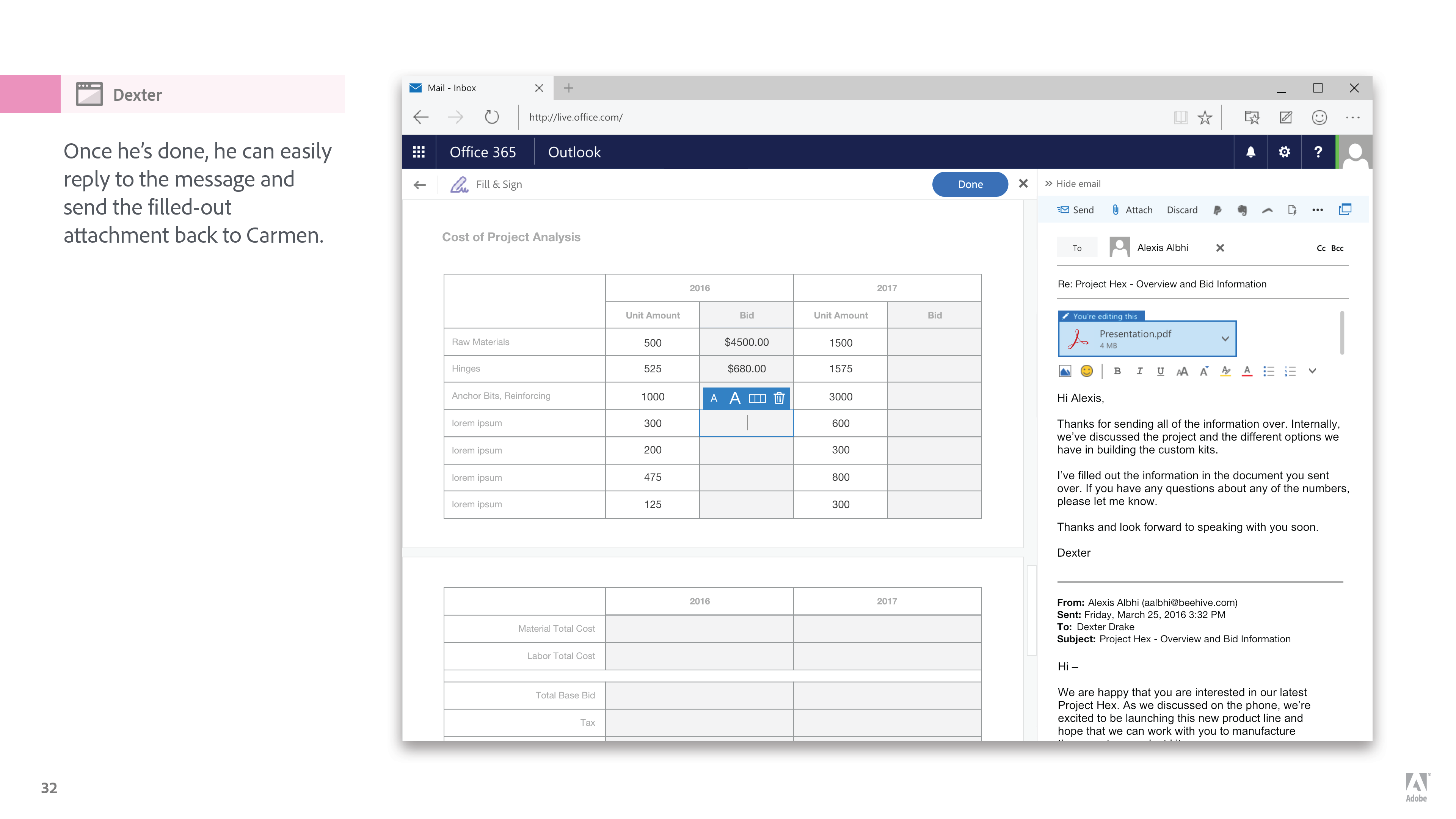Screen dimensions: 1456x819
Task: Open the help question mark
Action: [1318, 152]
